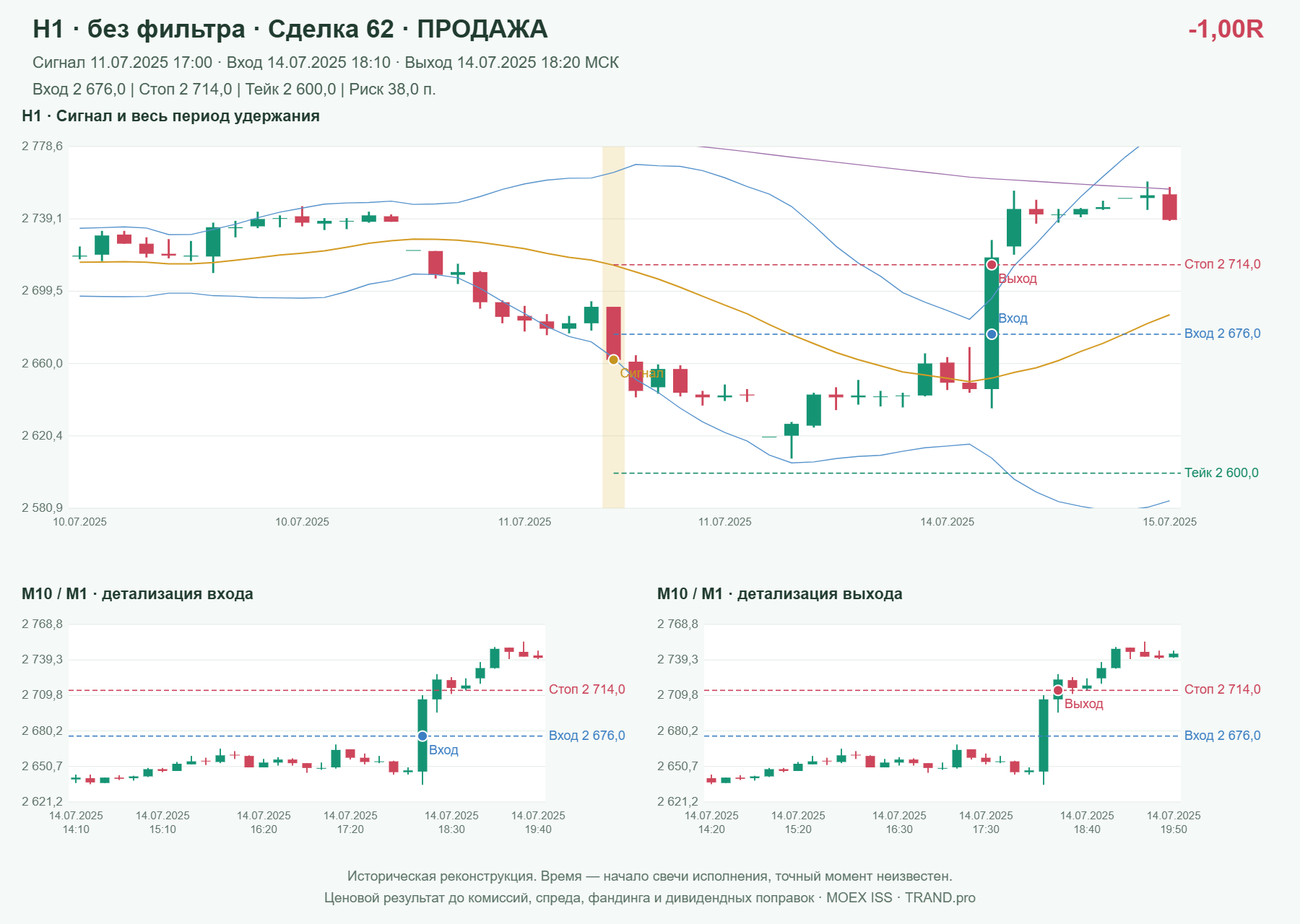Viewport: 1300px width, 924px height.
Task: Click y-axis value 2 621,2 in exit chart
Action: coord(677,801)
